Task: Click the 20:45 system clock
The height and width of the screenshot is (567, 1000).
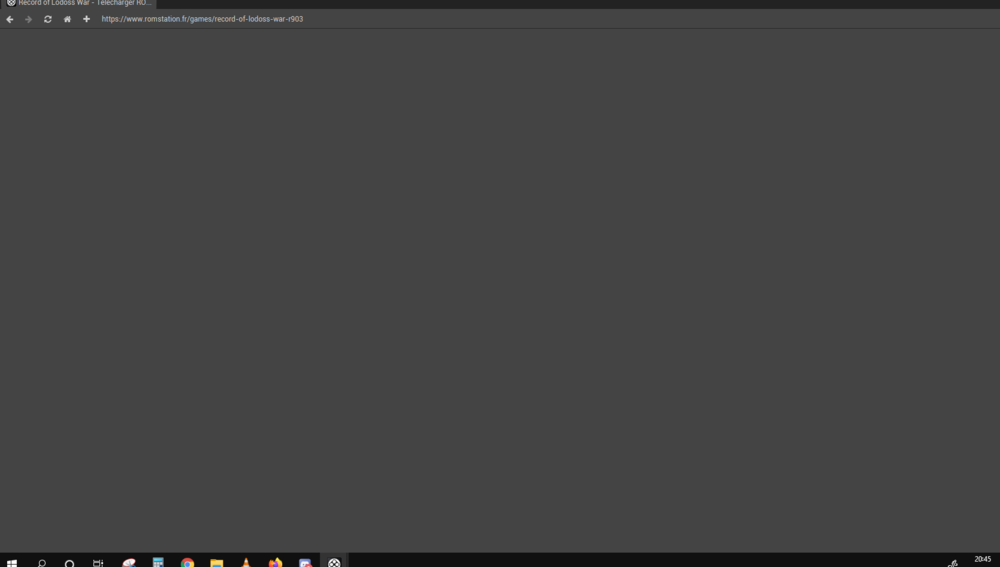Action: click(982, 559)
